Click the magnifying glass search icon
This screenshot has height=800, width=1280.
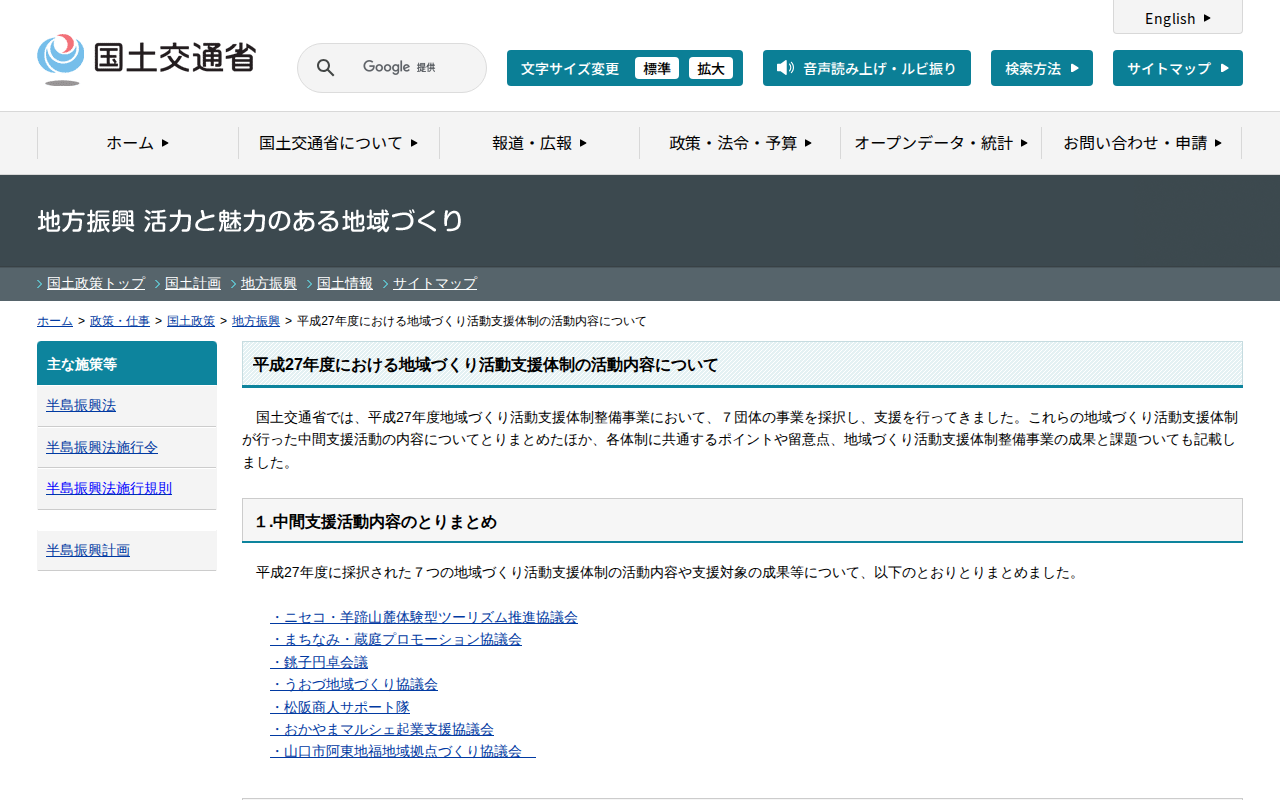click(325, 68)
